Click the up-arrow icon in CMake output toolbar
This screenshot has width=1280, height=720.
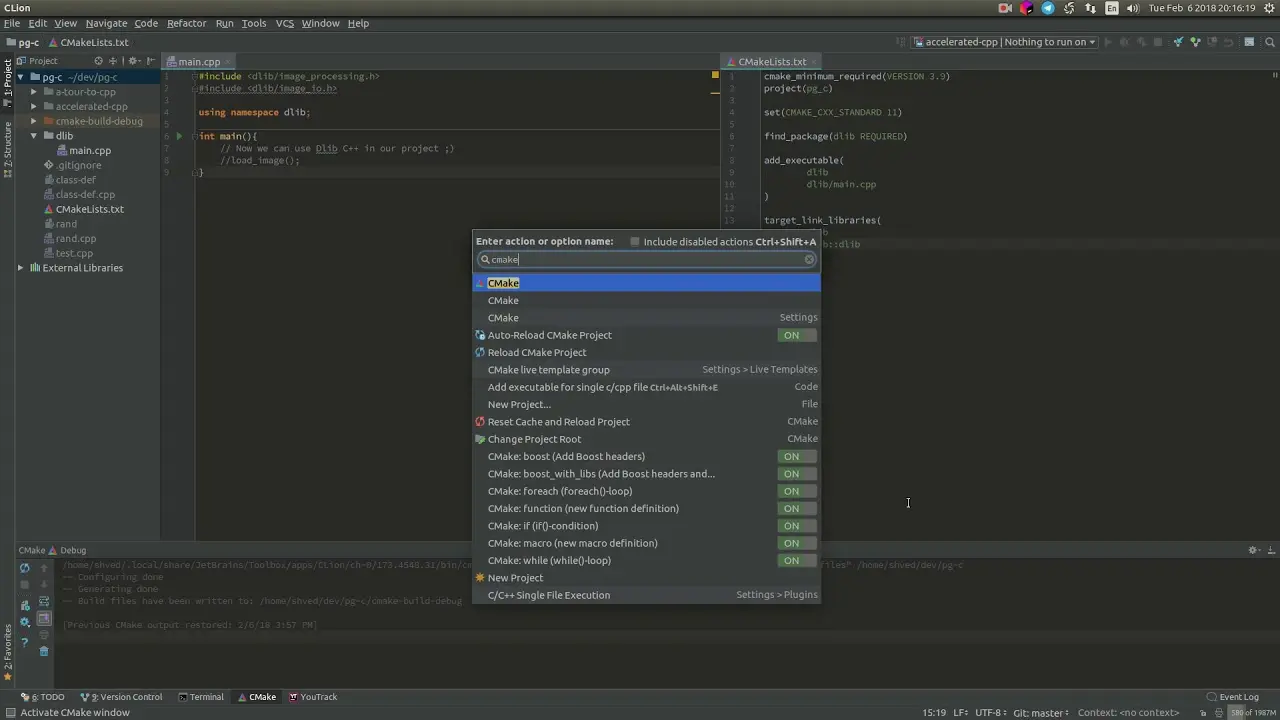(x=44, y=568)
